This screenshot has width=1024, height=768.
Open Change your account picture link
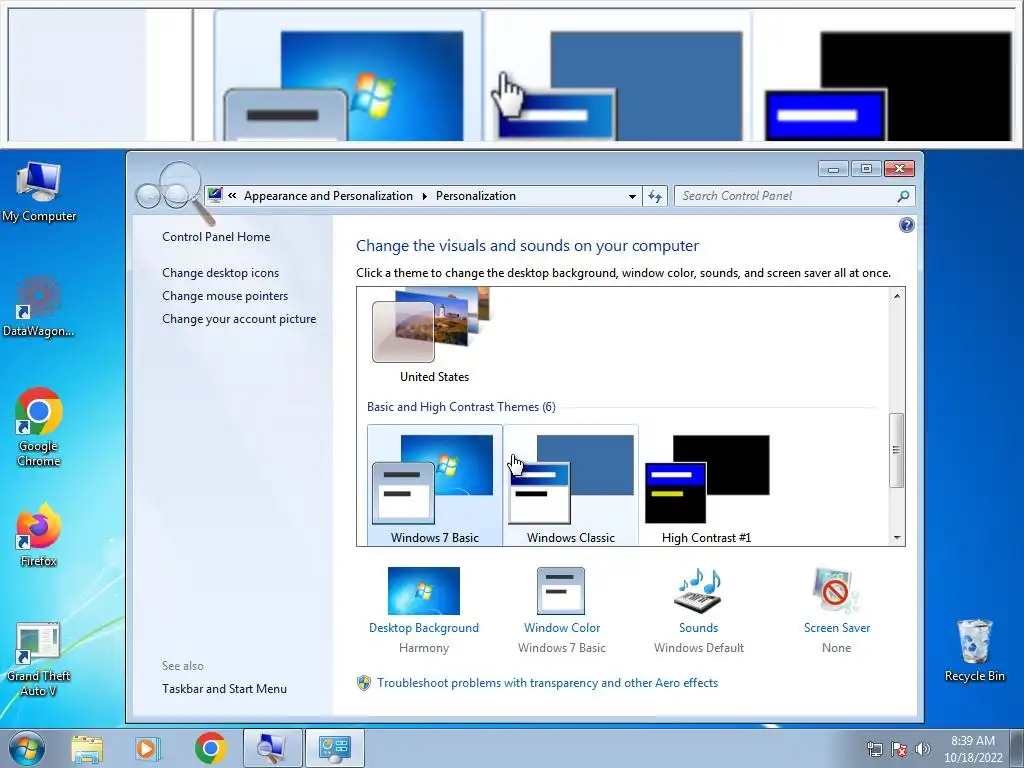click(239, 319)
